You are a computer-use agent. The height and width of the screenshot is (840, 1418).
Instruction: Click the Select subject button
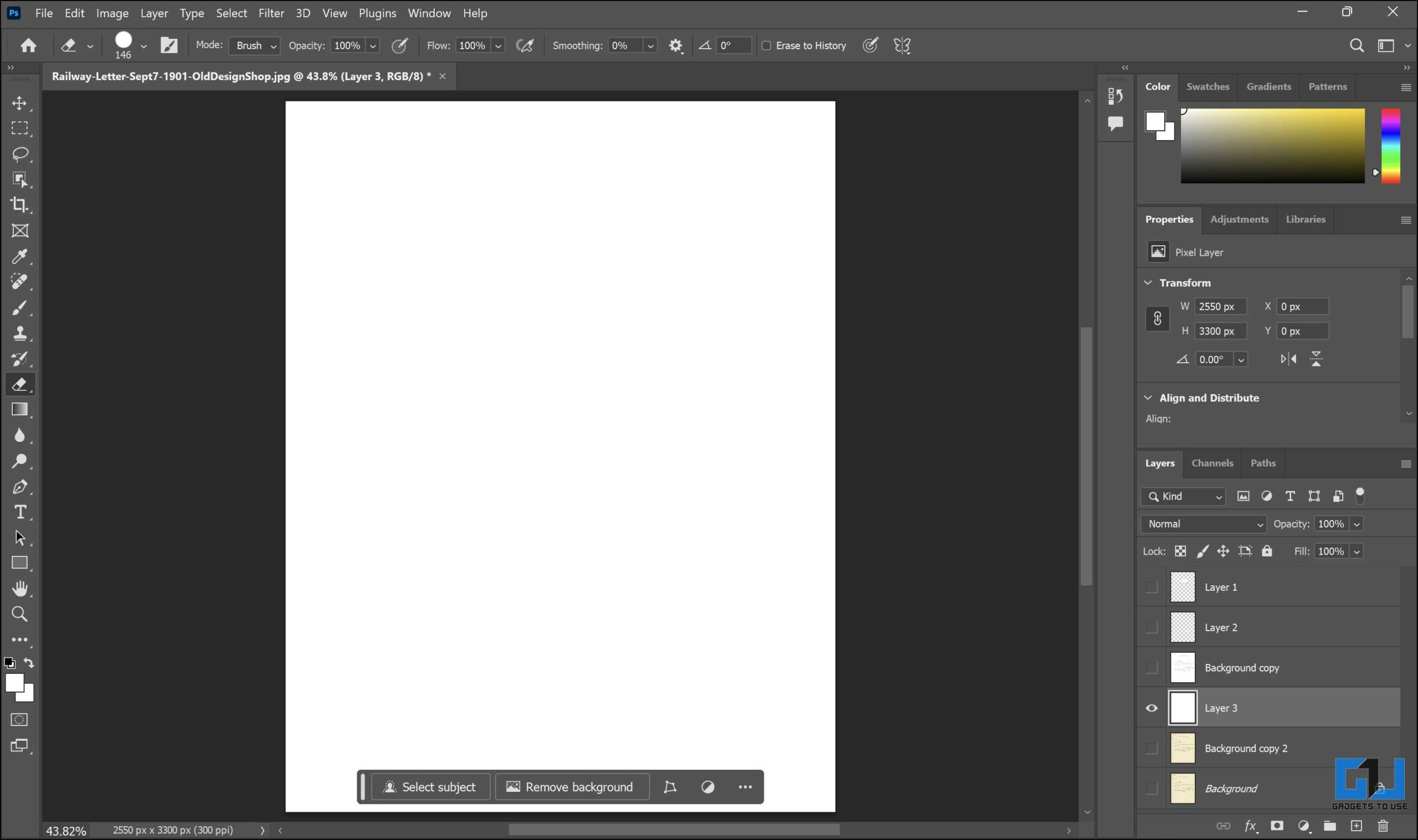point(430,787)
